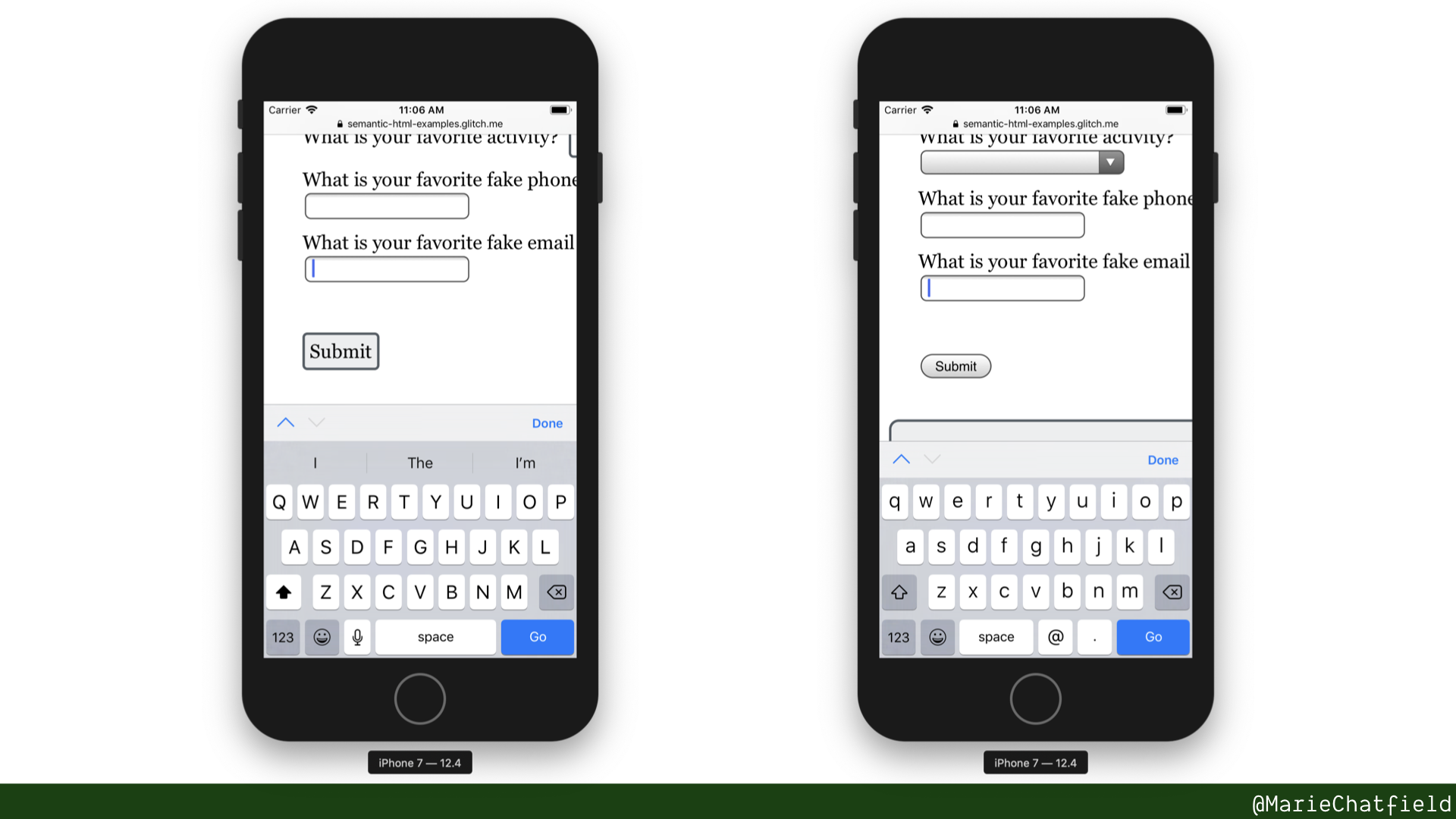
Task: Tap Done to dismiss right keyboard
Action: 1163,459
